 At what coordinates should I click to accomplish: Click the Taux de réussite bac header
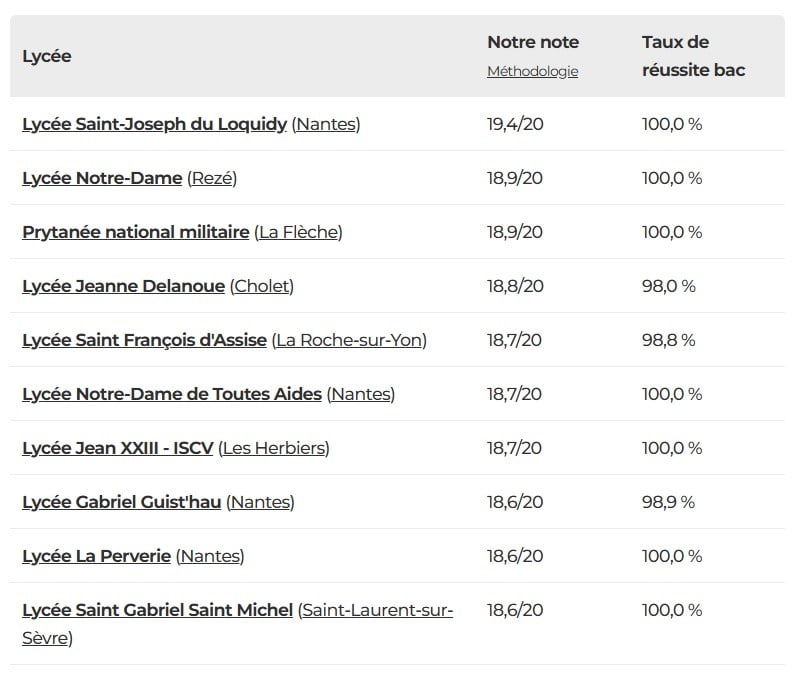pyautogui.click(x=693, y=56)
